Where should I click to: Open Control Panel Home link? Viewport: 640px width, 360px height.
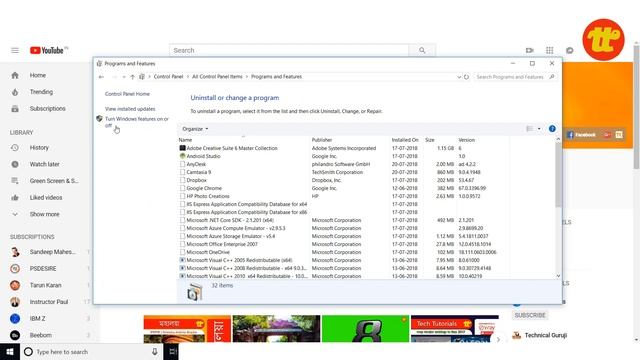click(127, 94)
